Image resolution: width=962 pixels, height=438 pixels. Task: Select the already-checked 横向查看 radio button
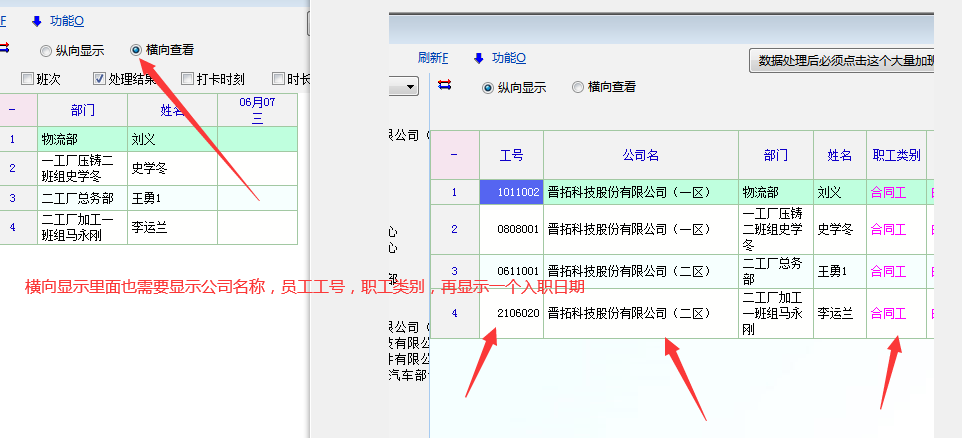coord(136,49)
